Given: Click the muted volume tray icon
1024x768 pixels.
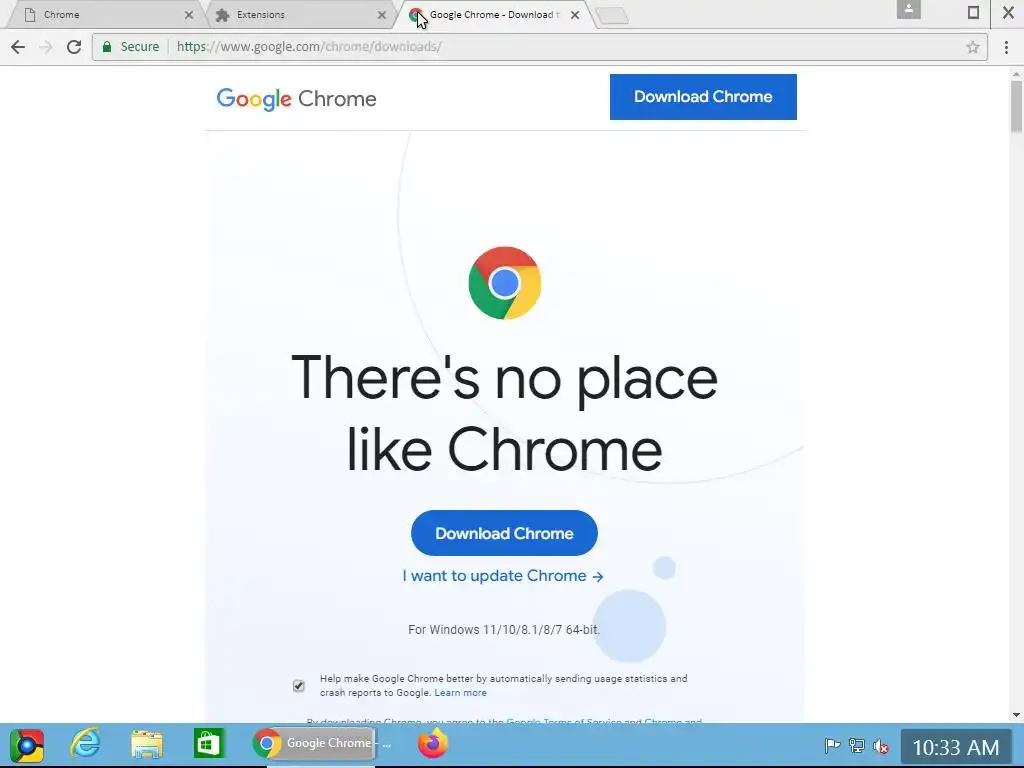Looking at the screenshot, I should 881,745.
